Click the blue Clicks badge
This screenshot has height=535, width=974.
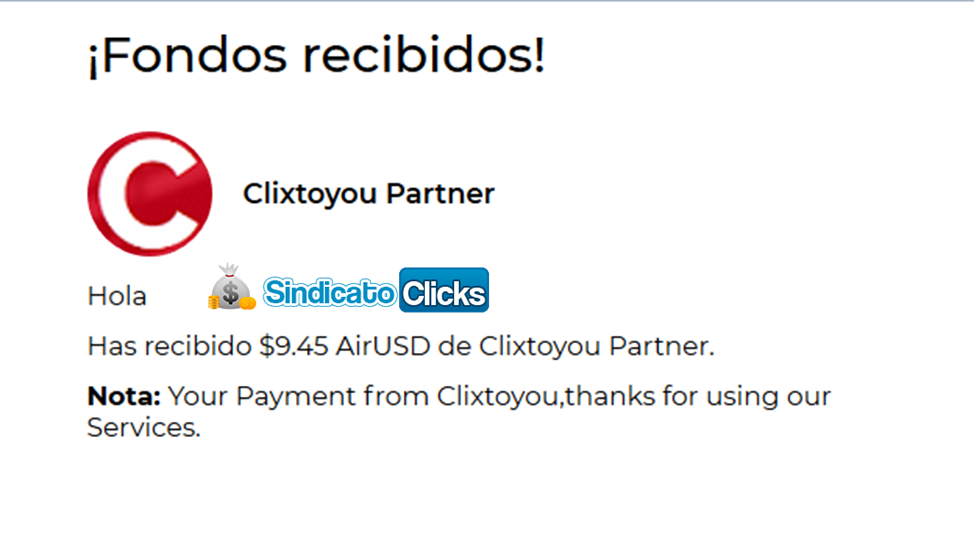click(x=444, y=290)
